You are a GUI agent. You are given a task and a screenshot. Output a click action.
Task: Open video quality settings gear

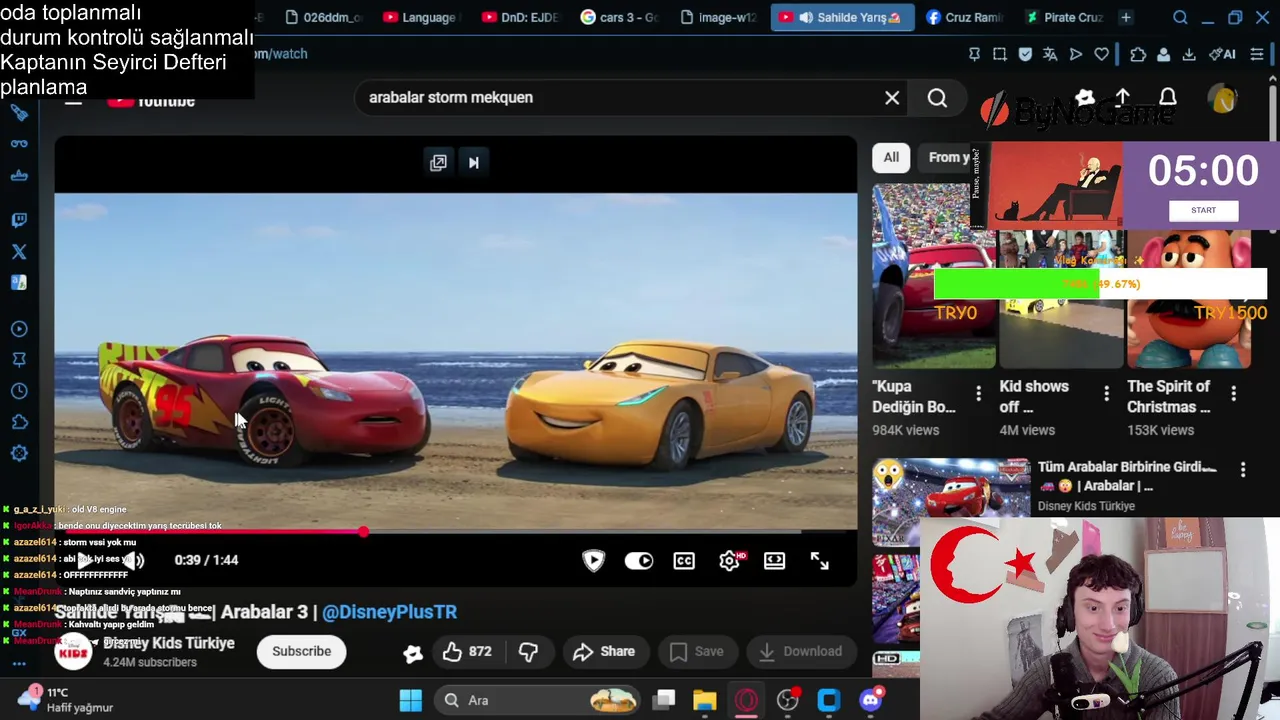[730, 561]
